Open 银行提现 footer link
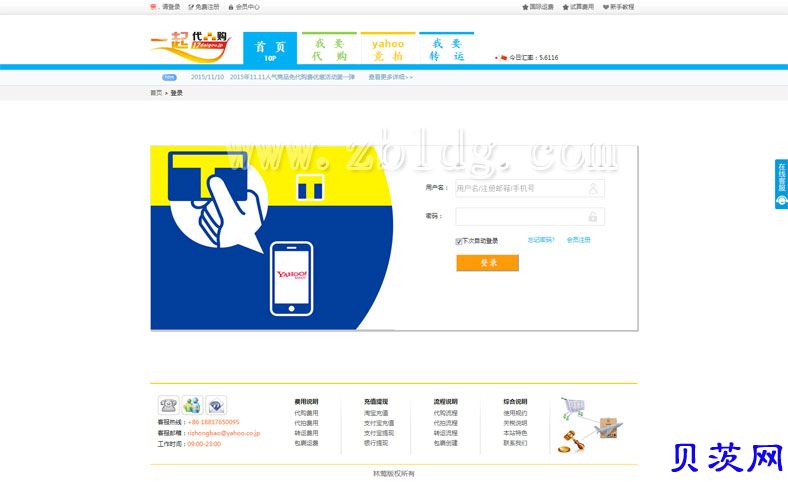 376,443
